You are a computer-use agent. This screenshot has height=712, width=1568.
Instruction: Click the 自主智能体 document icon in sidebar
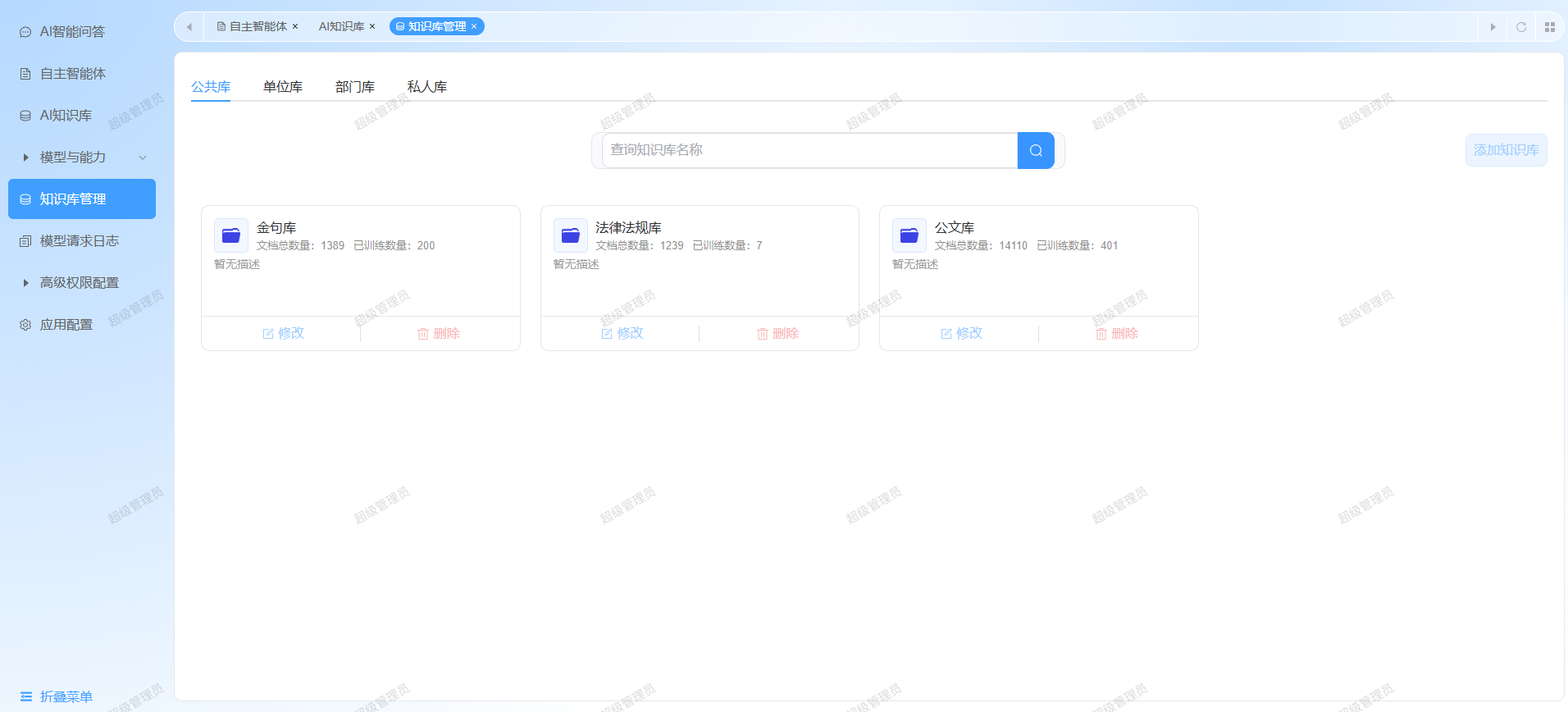pyautogui.click(x=25, y=74)
